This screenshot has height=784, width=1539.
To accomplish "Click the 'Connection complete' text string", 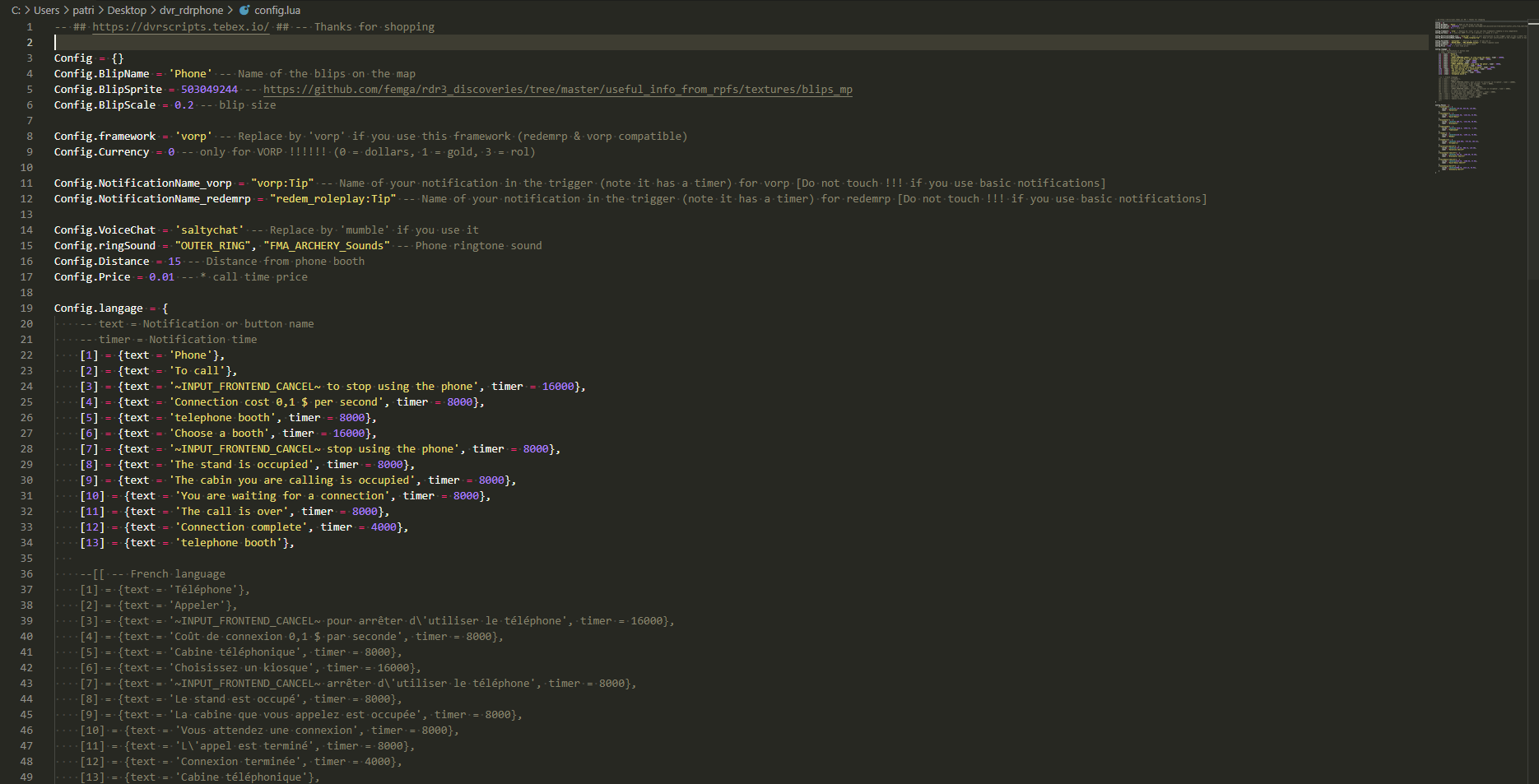I will [241, 527].
